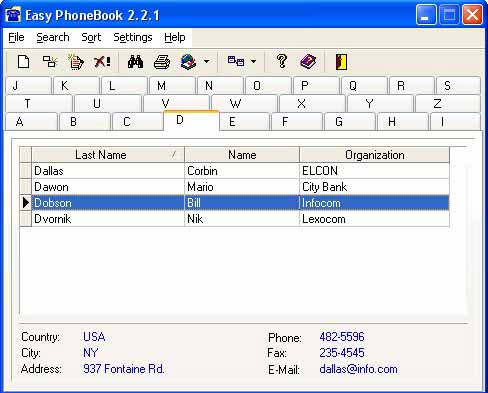This screenshot has width=488, height=393.
Task: Click the add record icon with sparkle
Action: pos(50,62)
